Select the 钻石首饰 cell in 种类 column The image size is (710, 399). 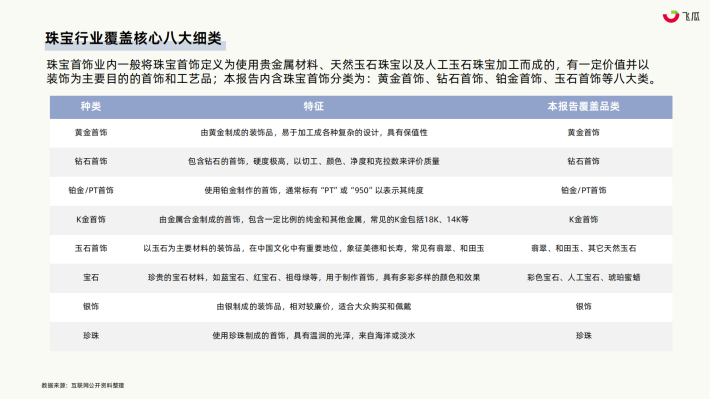91,161
